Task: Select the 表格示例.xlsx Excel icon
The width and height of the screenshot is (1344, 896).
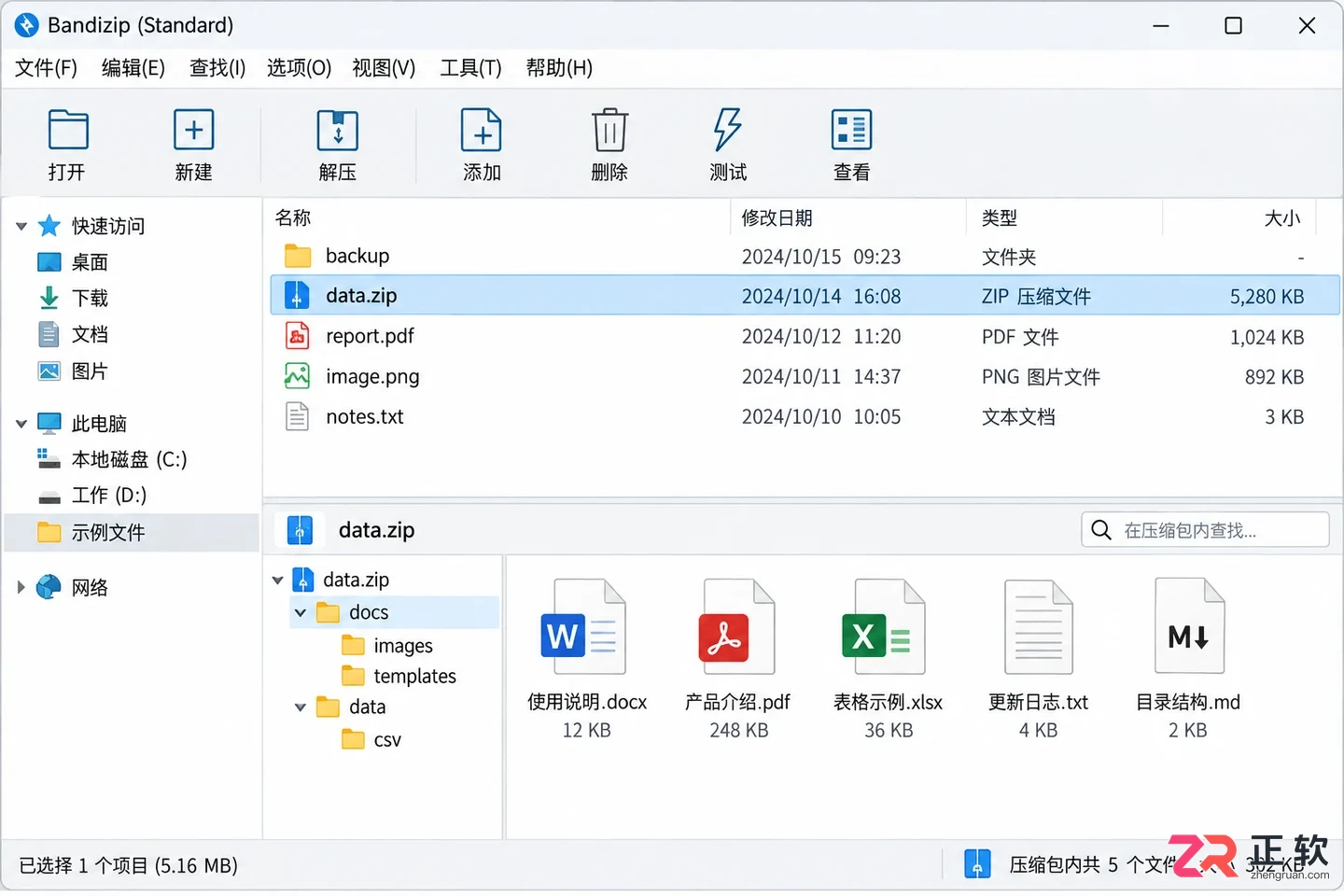Action: pos(885,626)
